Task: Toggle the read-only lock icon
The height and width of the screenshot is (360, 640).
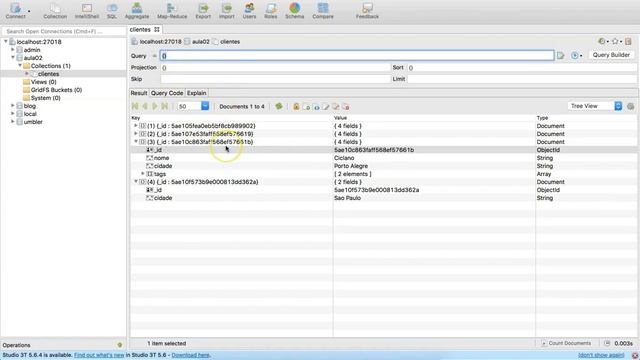Action: (296, 107)
